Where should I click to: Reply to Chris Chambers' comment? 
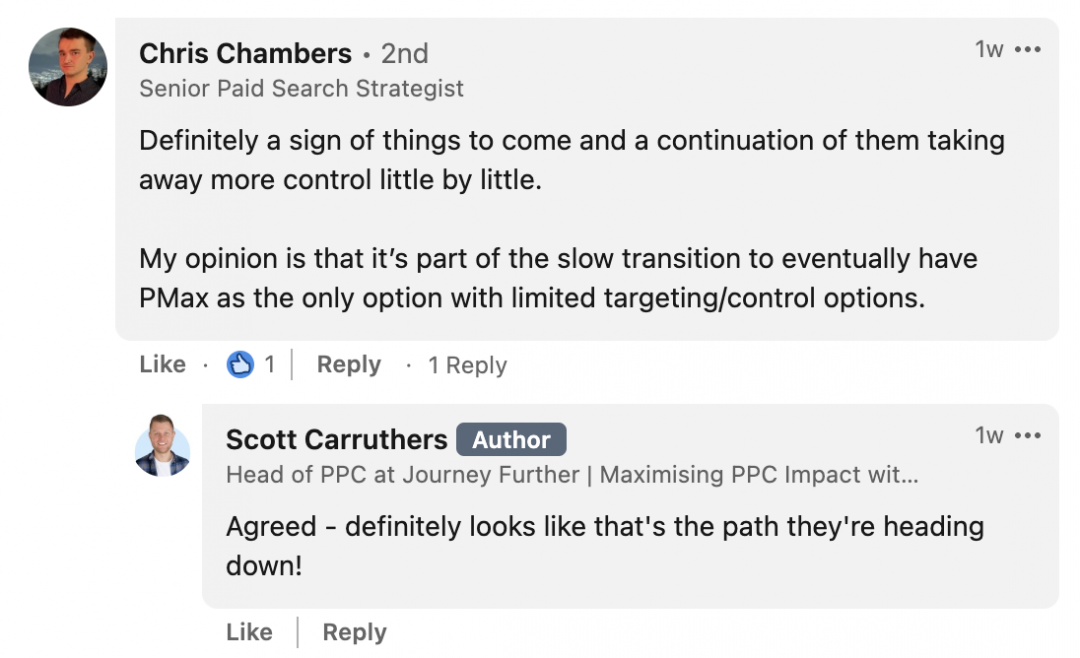(x=349, y=364)
